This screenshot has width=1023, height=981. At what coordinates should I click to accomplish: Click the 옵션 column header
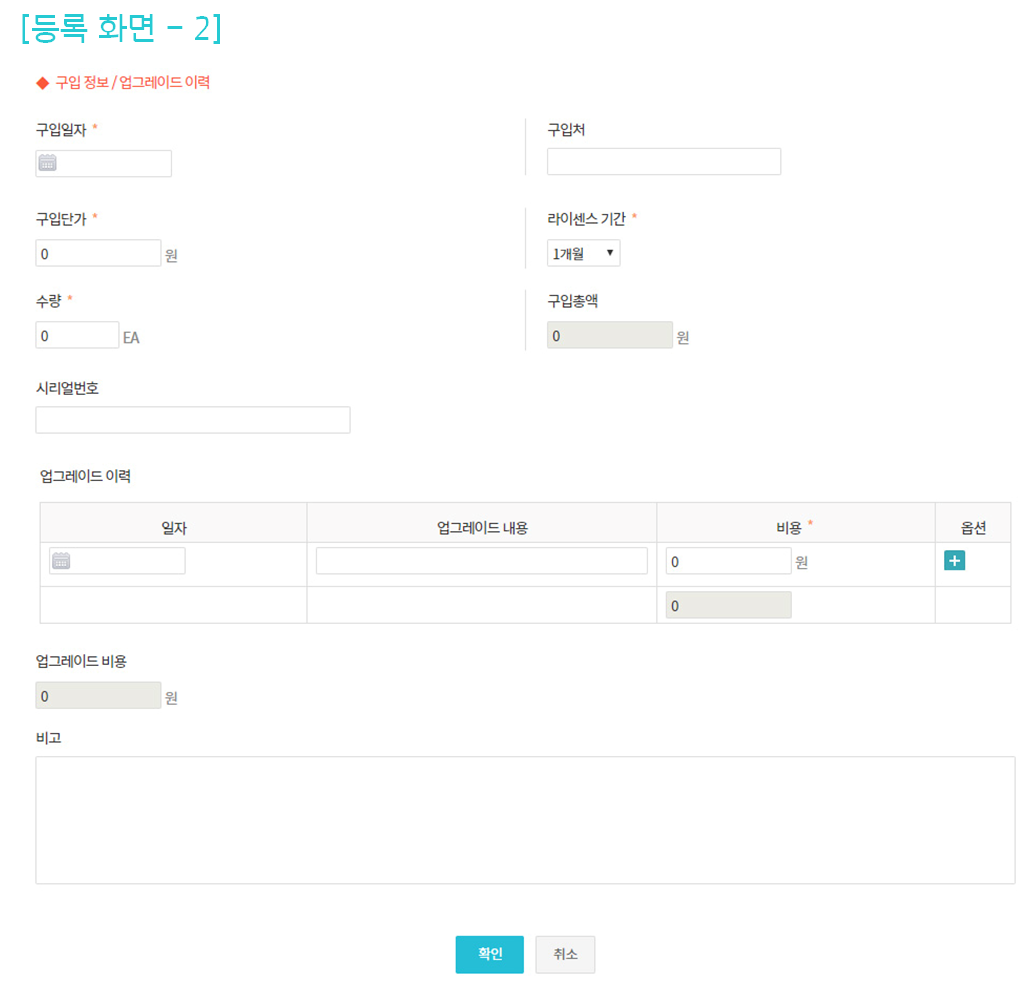pos(972,527)
